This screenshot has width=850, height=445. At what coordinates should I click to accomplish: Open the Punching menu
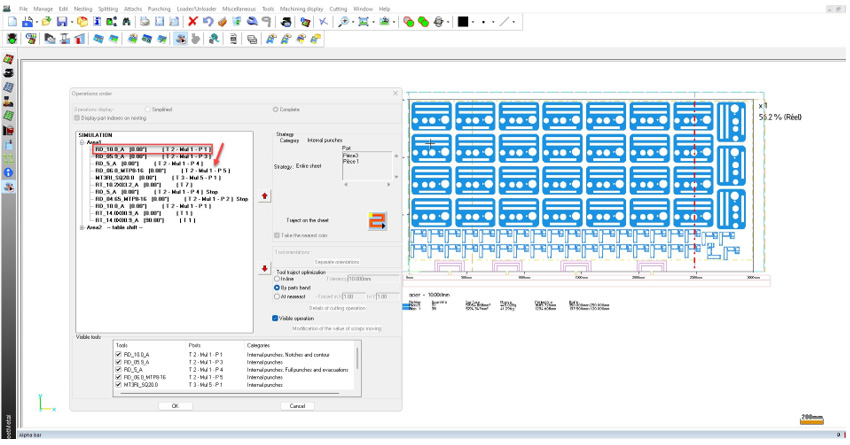[x=159, y=9]
